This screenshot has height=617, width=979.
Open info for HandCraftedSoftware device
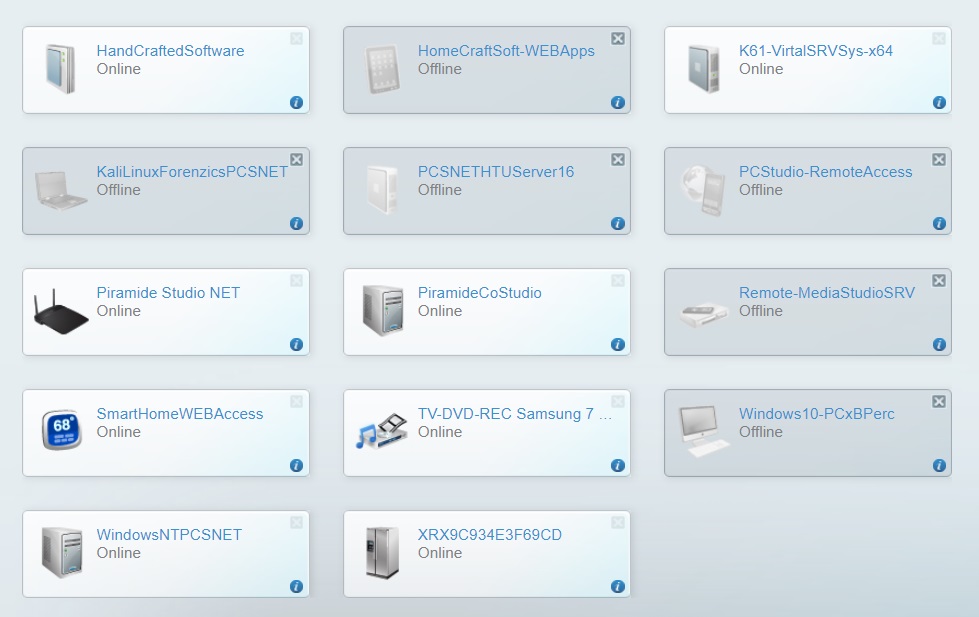tap(297, 102)
